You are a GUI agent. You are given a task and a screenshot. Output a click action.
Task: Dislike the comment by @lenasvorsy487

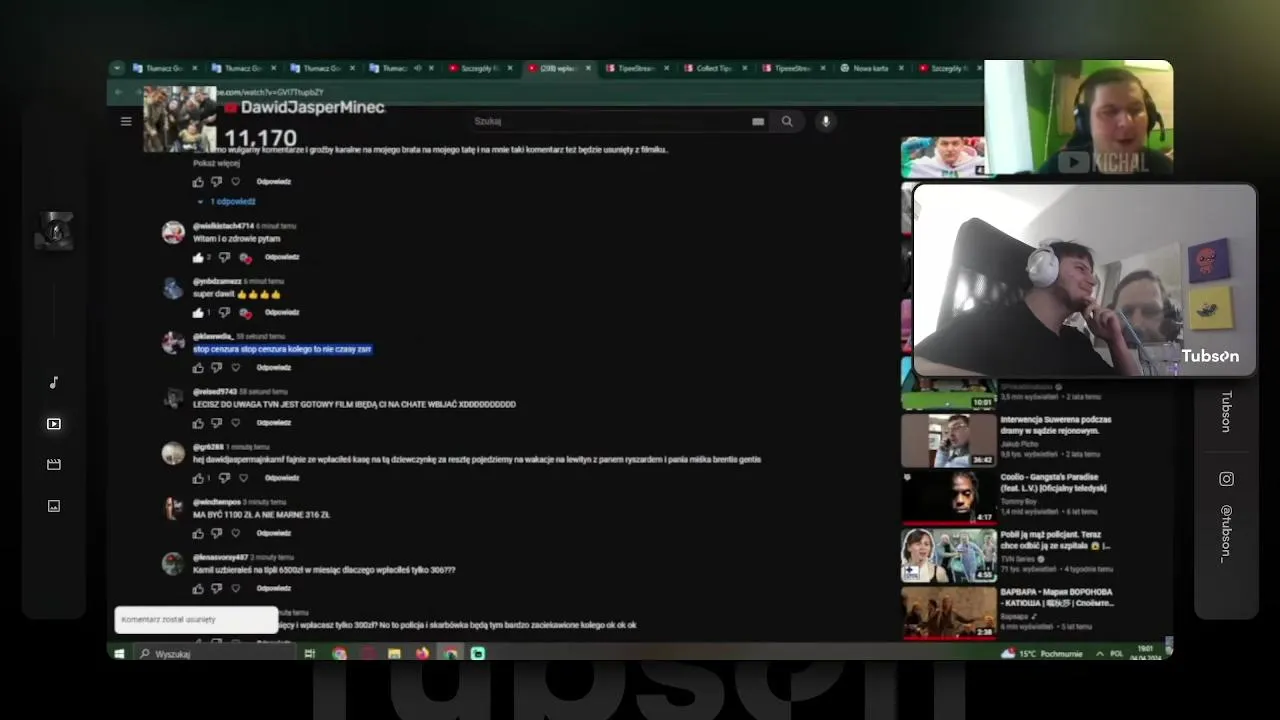(x=216, y=588)
